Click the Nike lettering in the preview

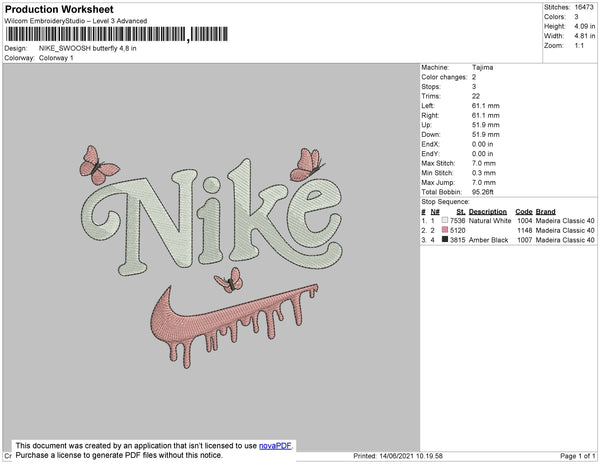click(x=212, y=217)
